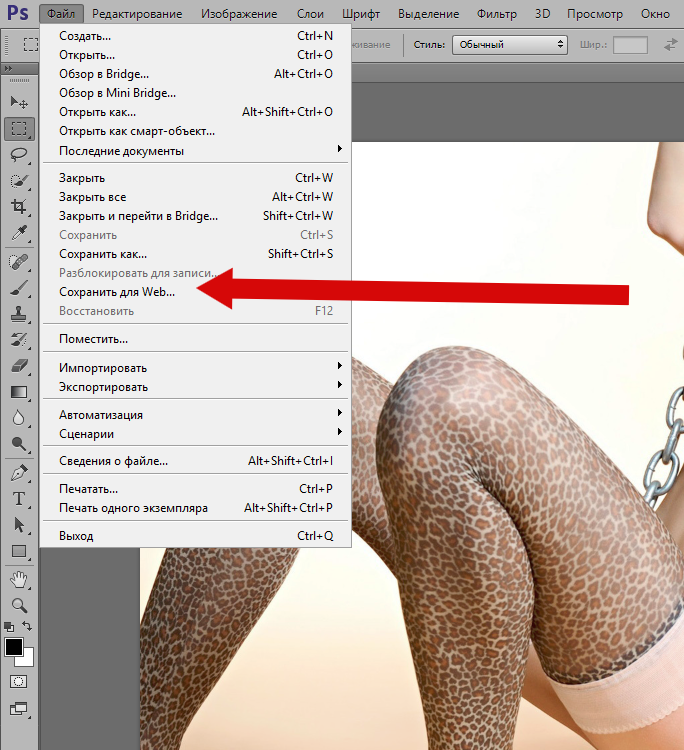
Task: Choose Закрыть и перейти в Bridge...
Action: click(194, 216)
